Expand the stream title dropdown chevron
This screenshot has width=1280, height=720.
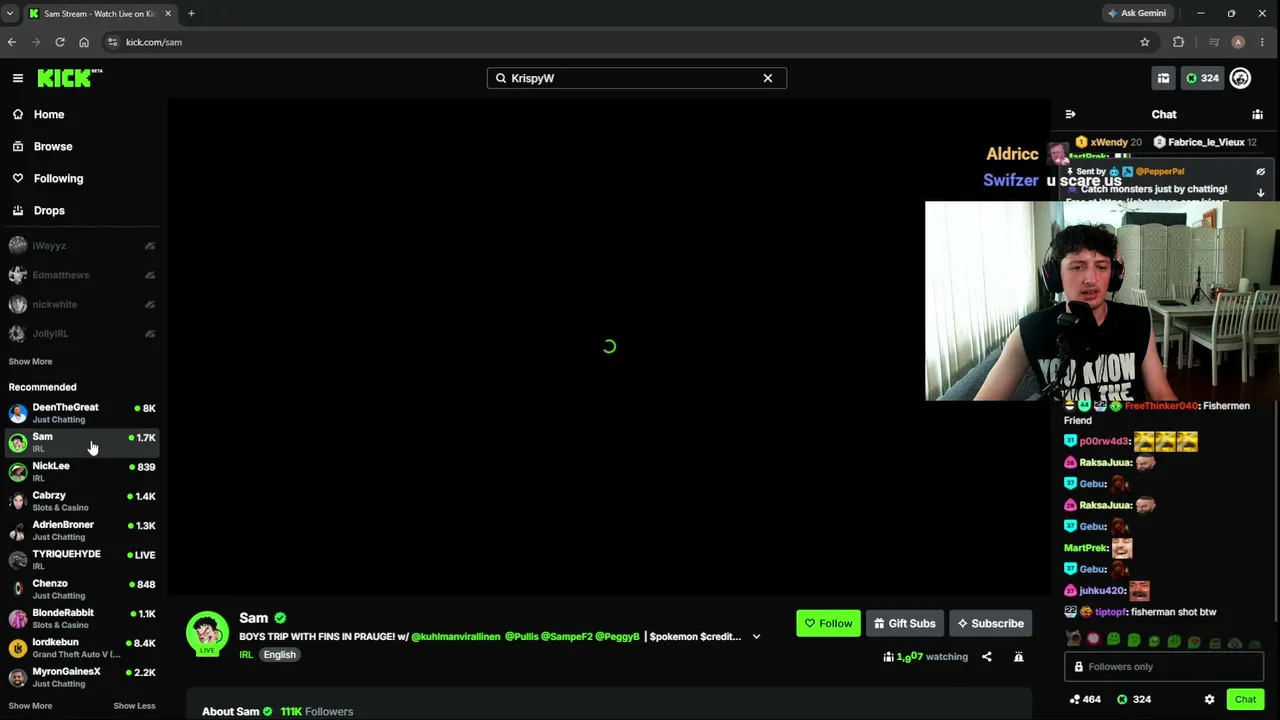click(756, 636)
